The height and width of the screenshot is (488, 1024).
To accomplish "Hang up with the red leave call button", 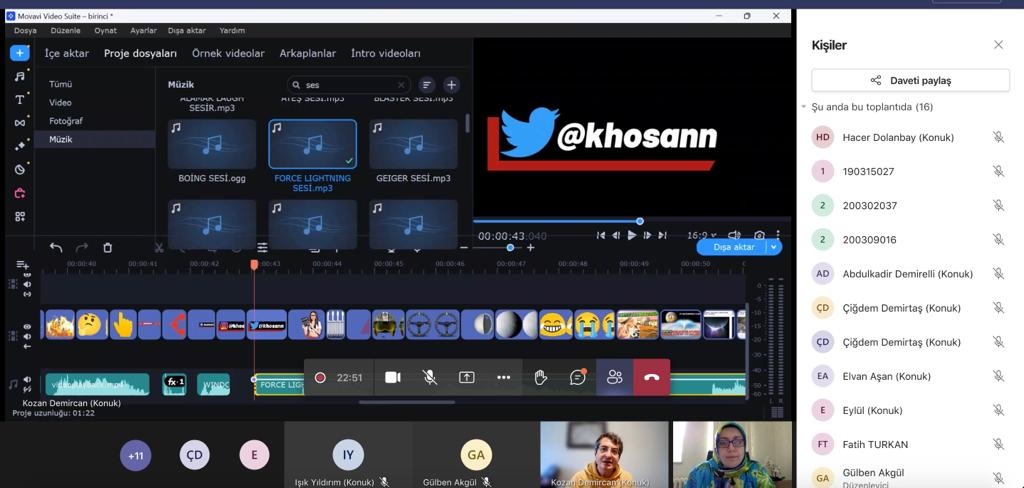I will tap(651, 377).
